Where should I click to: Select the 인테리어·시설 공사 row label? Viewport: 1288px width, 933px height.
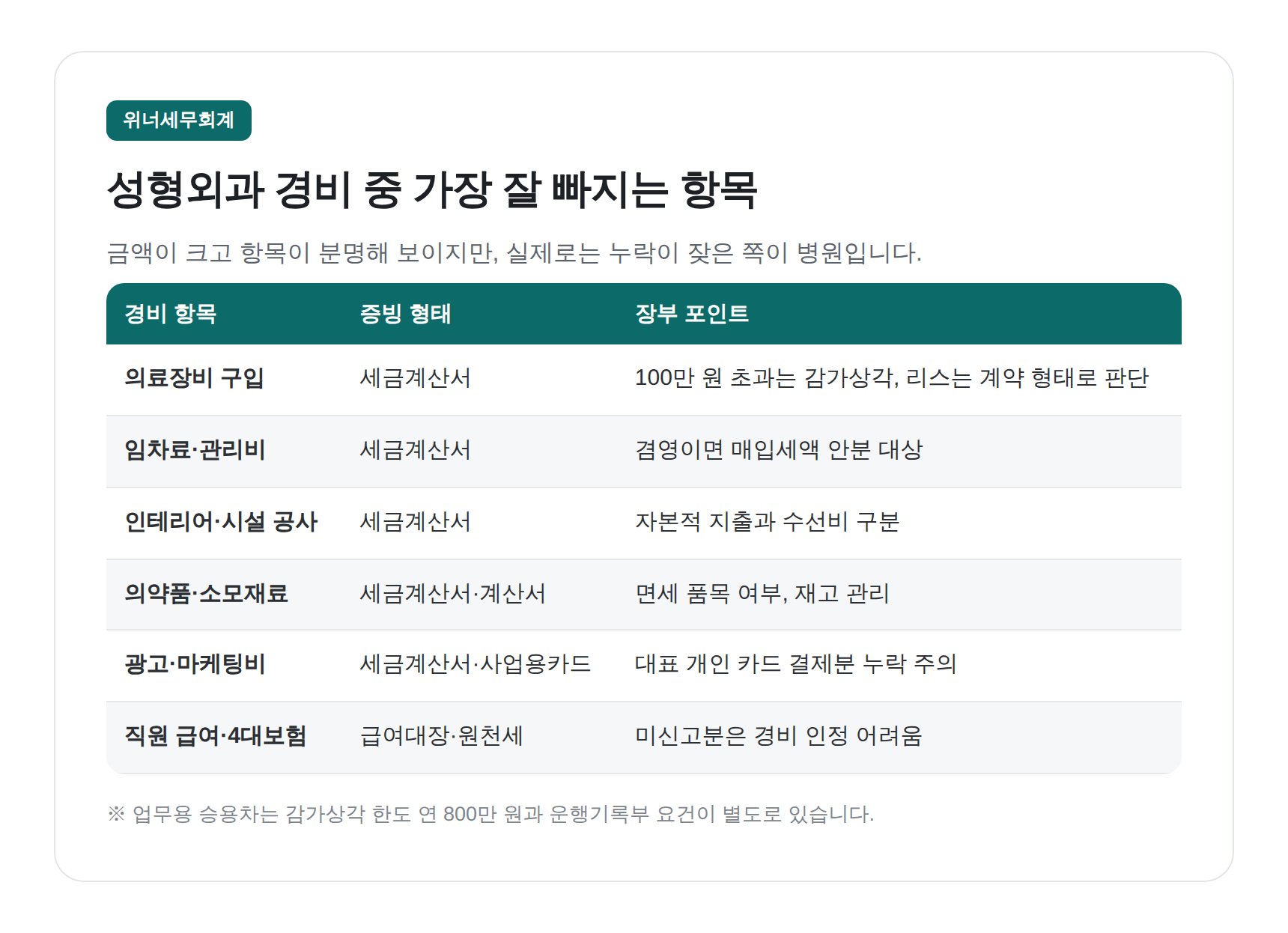tap(221, 522)
